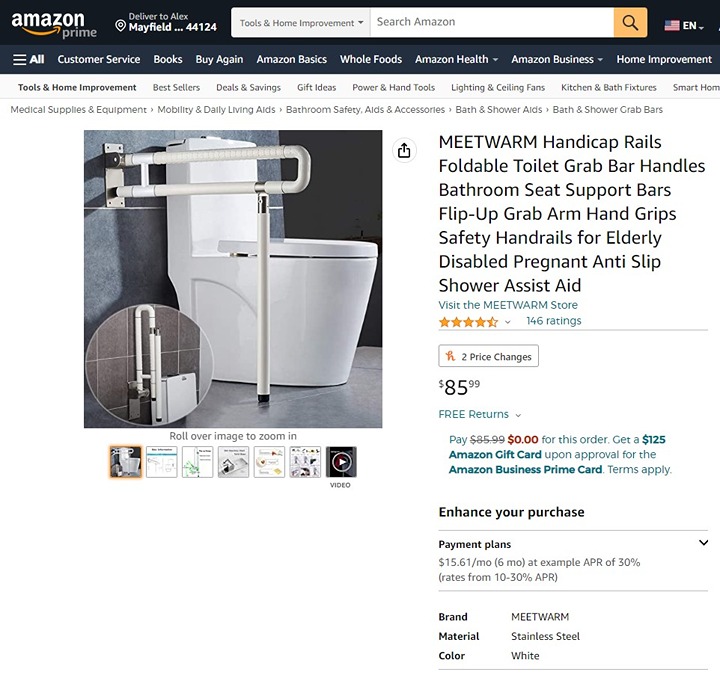The image size is (720, 675).
Task: Visit the MEETWARM Store link
Action: pyautogui.click(x=508, y=305)
